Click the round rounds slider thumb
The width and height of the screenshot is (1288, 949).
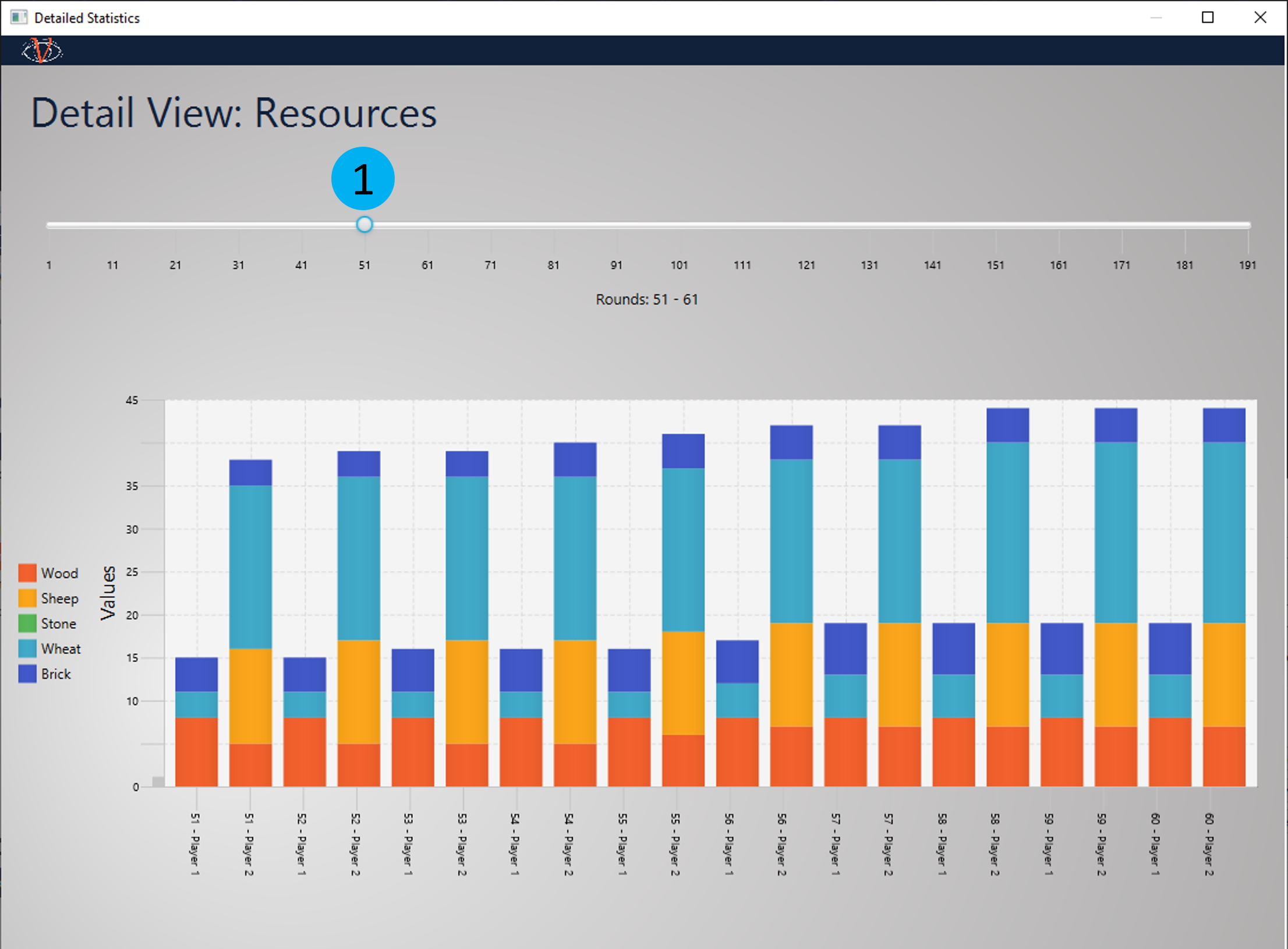365,224
